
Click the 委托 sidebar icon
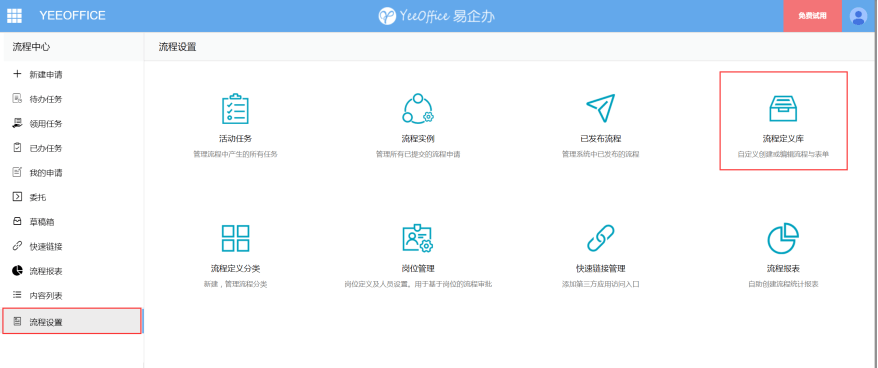[17, 197]
